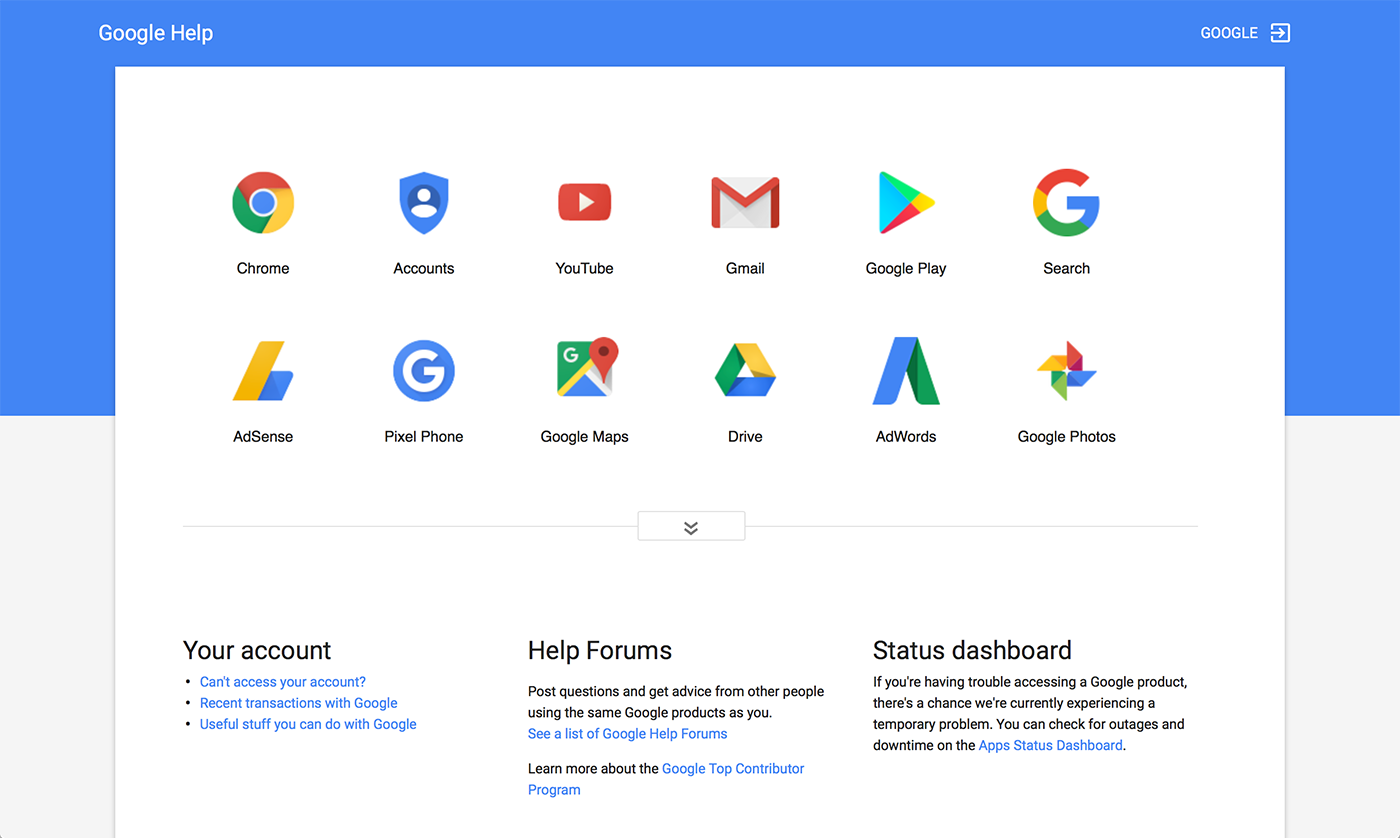Image resolution: width=1400 pixels, height=838 pixels.
Task: Open the AdWords icon
Action: [906, 371]
